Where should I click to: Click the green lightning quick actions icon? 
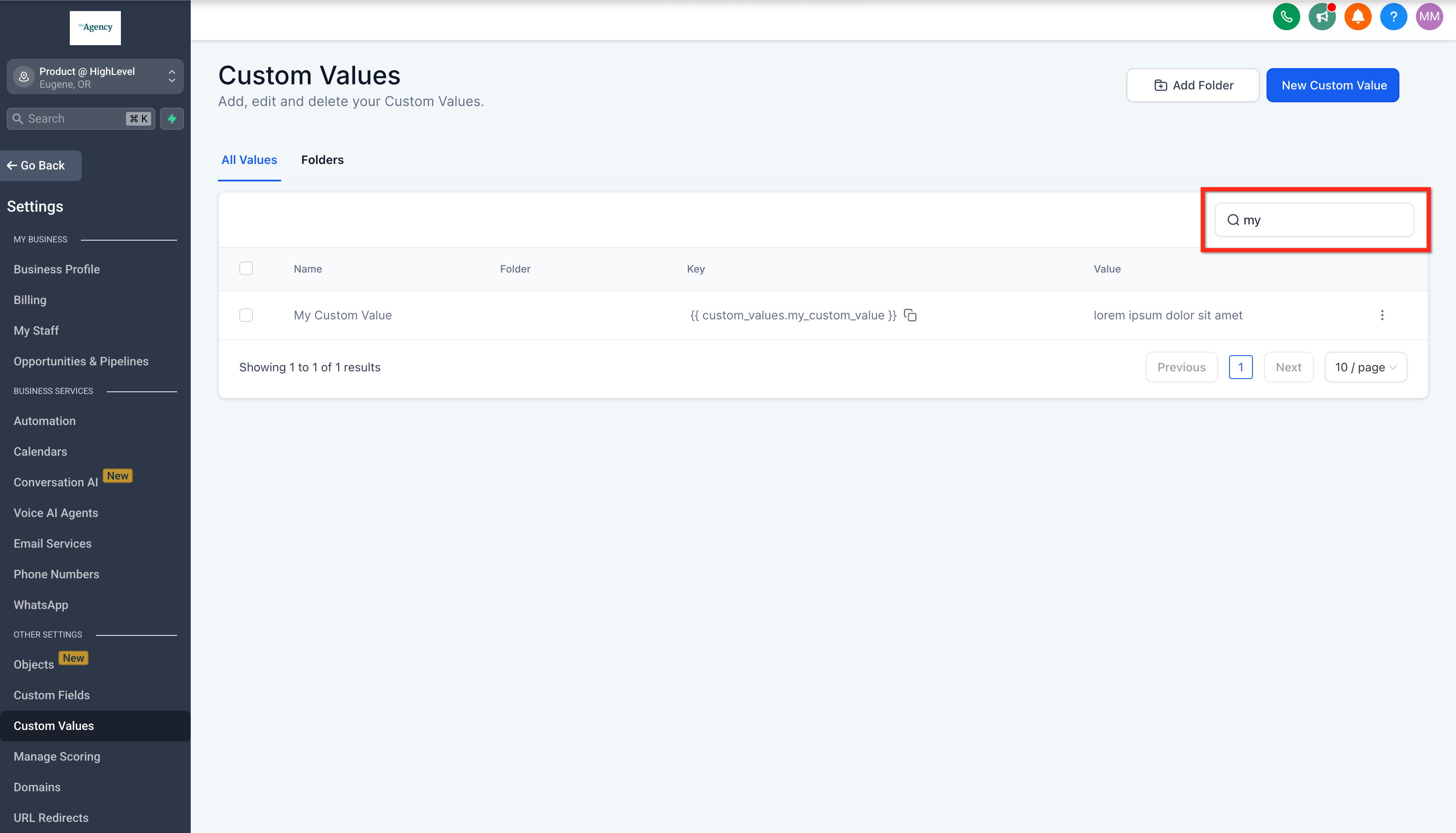[x=172, y=118]
